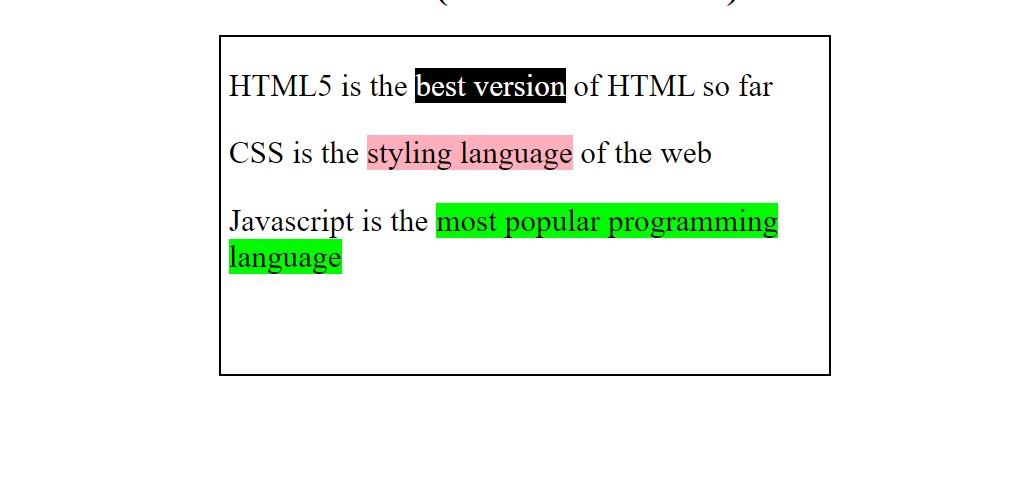Click the black highlighted "best version" text
Viewport: 1031px width, 495px height.
click(x=490, y=86)
